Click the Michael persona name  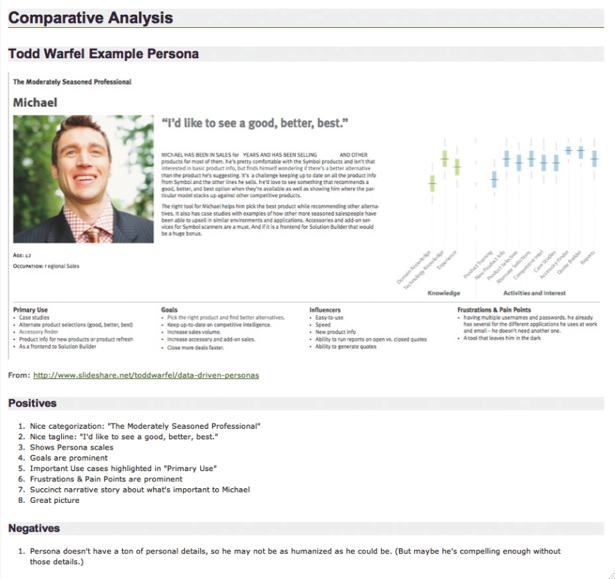pos(35,103)
